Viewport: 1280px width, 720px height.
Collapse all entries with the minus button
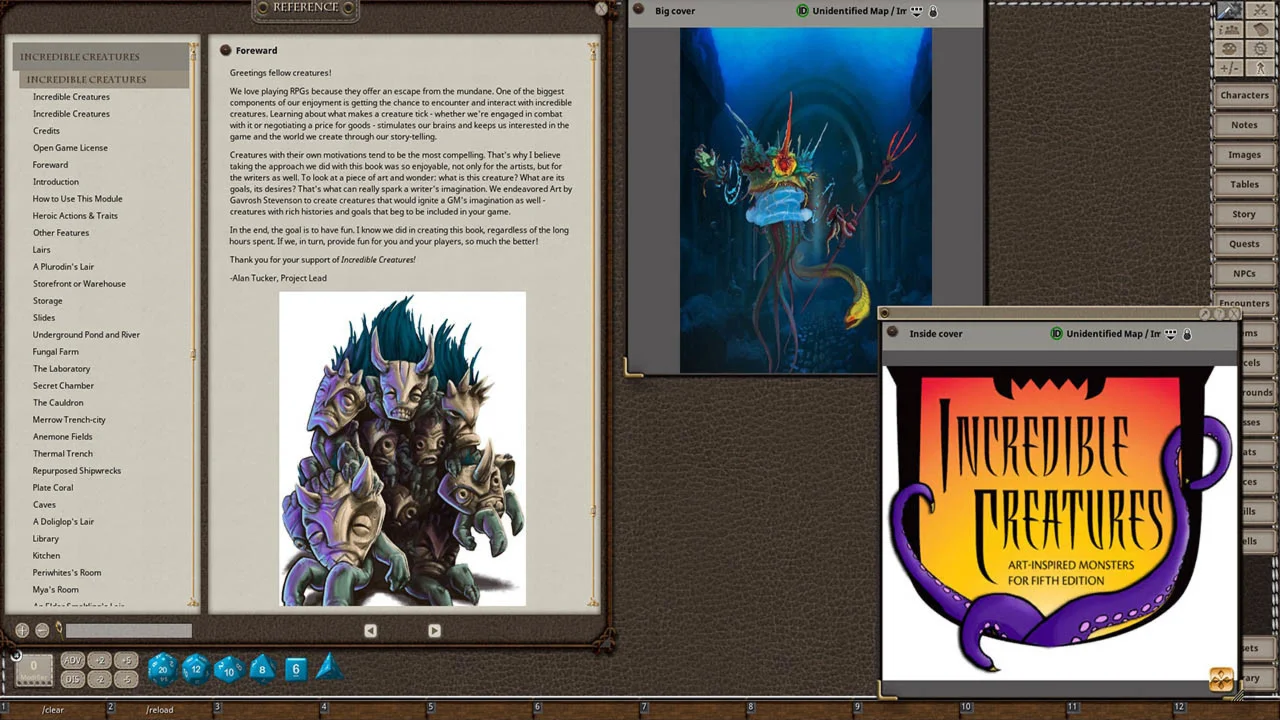(42, 630)
